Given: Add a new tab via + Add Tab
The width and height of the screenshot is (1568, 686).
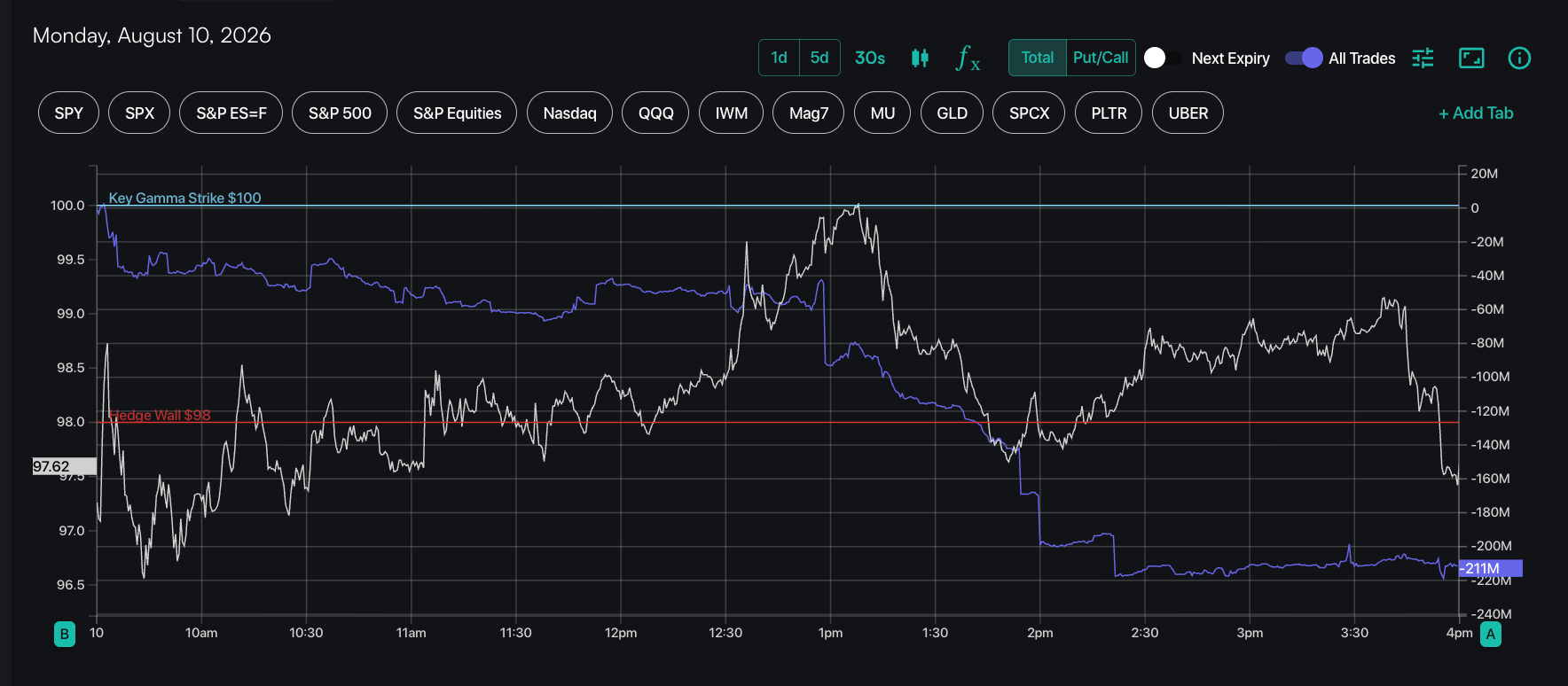Looking at the screenshot, I should (x=1476, y=113).
